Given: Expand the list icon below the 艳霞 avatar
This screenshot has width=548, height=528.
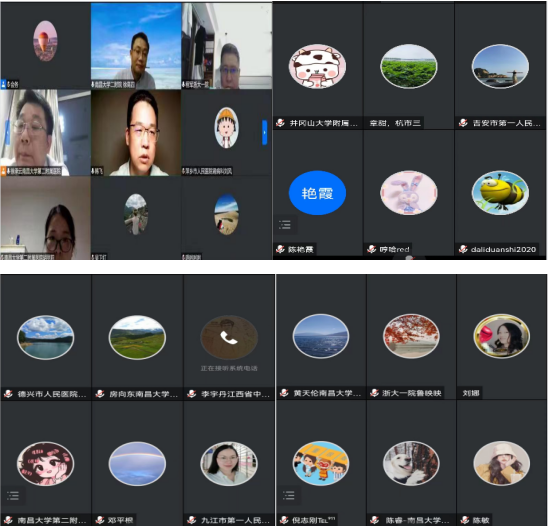Looking at the screenshot, I should point(285,225).
